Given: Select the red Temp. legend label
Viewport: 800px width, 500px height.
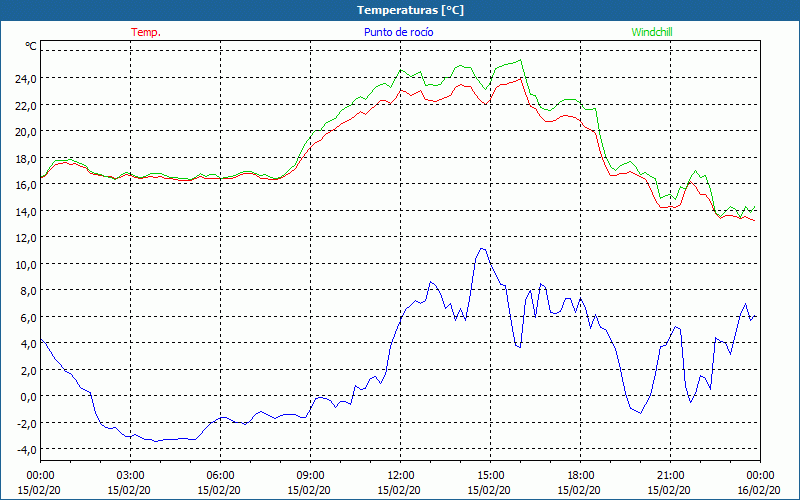Looking at the screenshot, I should [x=146, y=32].
